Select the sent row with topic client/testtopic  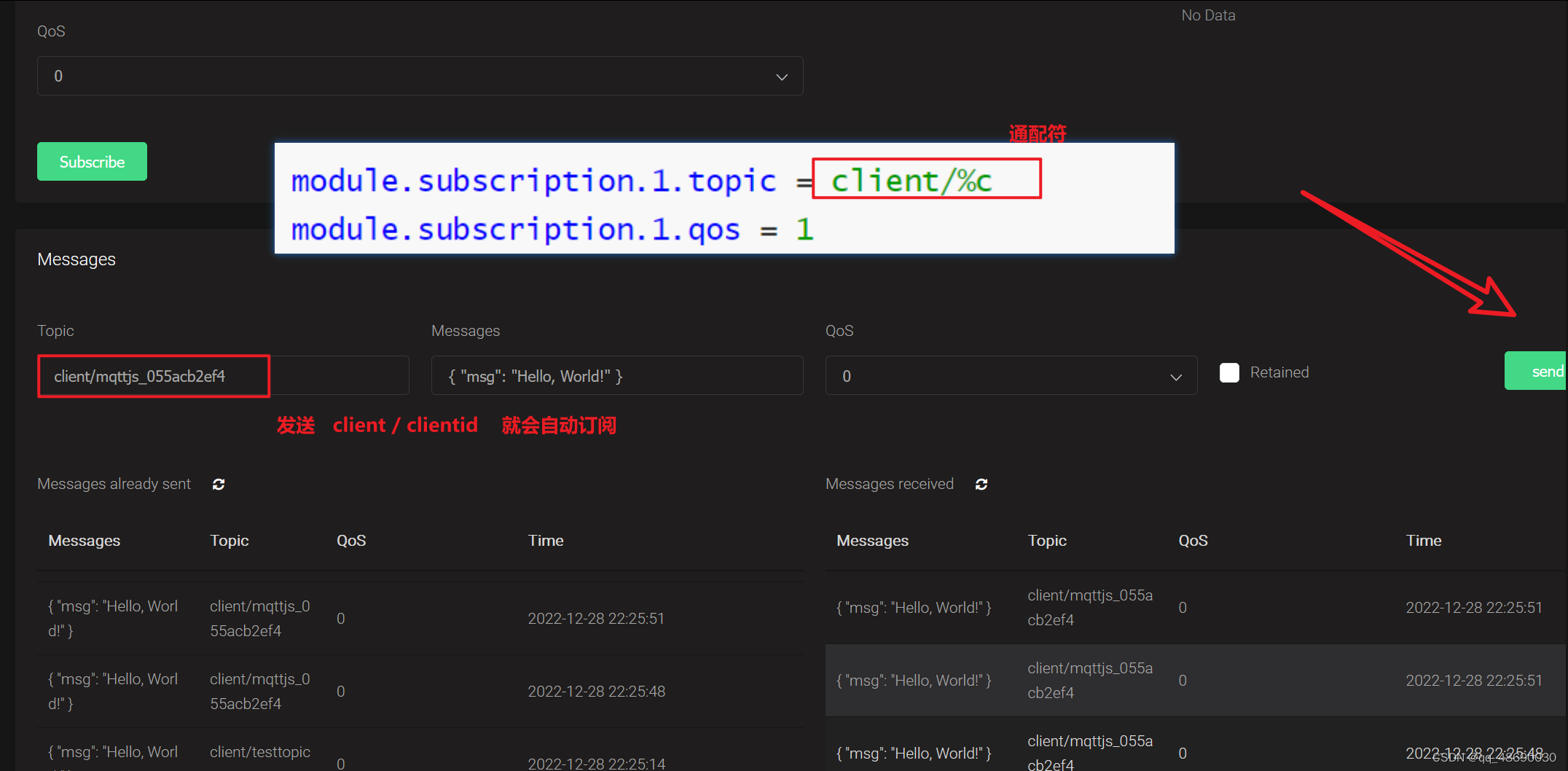click(x=420, y=751)
